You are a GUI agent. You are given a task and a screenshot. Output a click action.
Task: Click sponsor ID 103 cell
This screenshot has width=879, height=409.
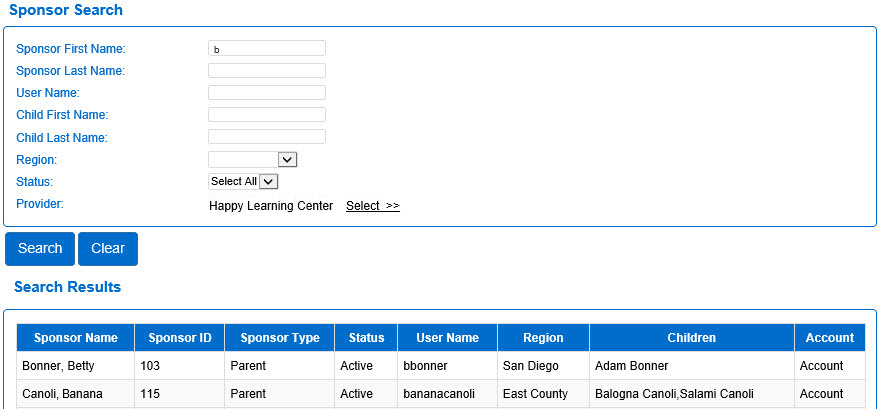[179, 366]
